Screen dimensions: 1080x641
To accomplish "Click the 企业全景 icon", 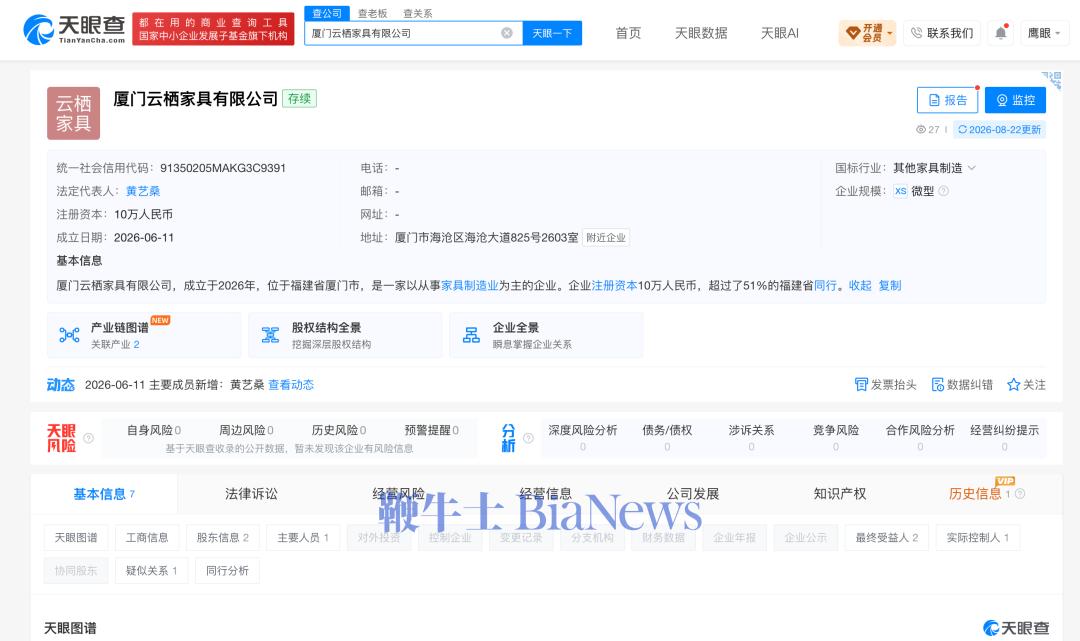I will (x=471, y=335).
